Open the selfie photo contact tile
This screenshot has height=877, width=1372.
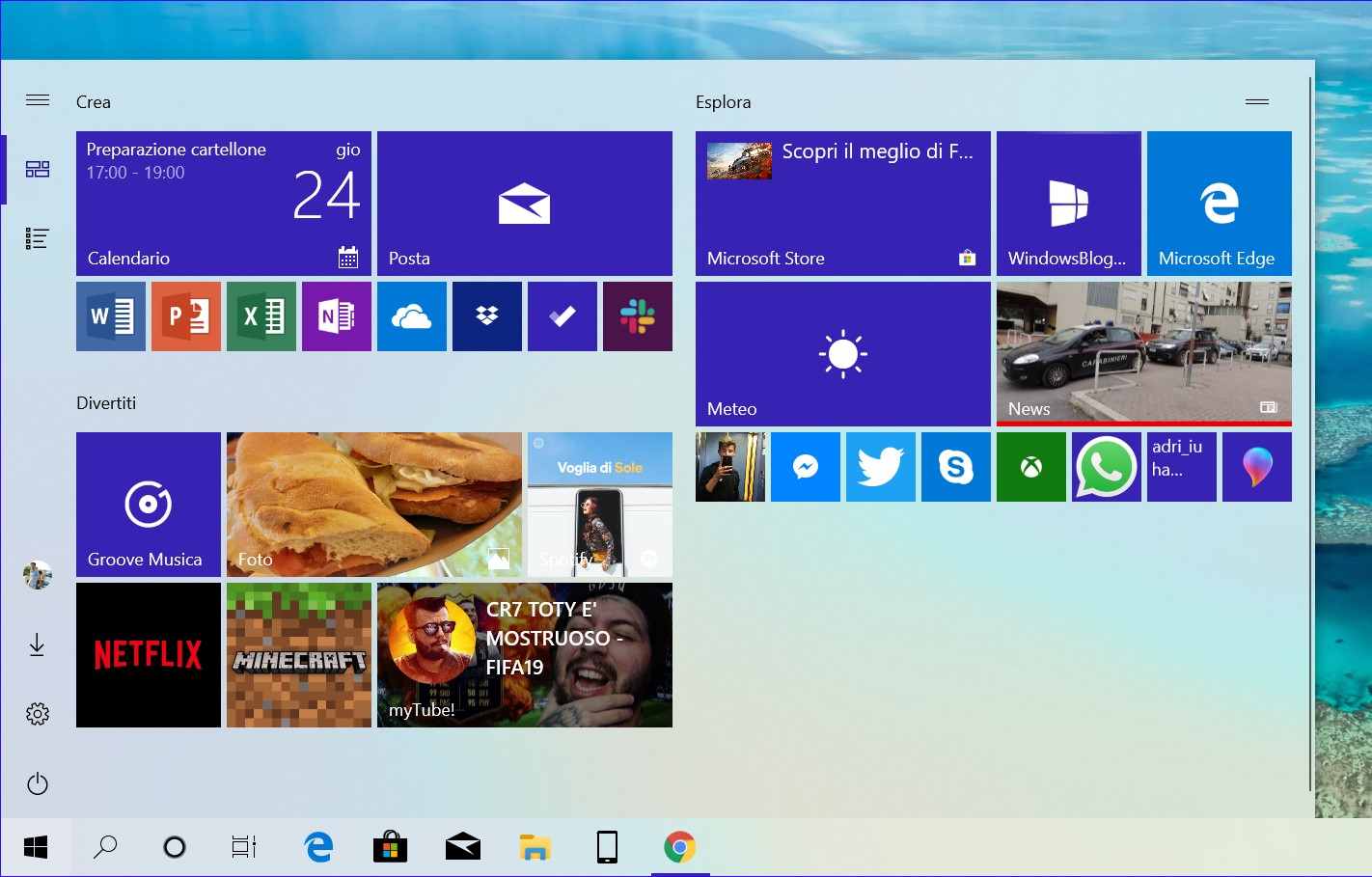click(x=730, y=467)
